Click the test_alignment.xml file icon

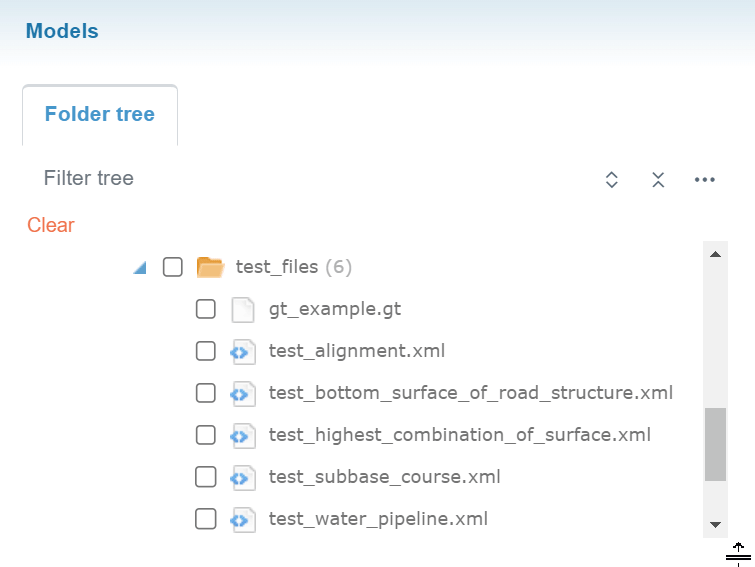241,352
